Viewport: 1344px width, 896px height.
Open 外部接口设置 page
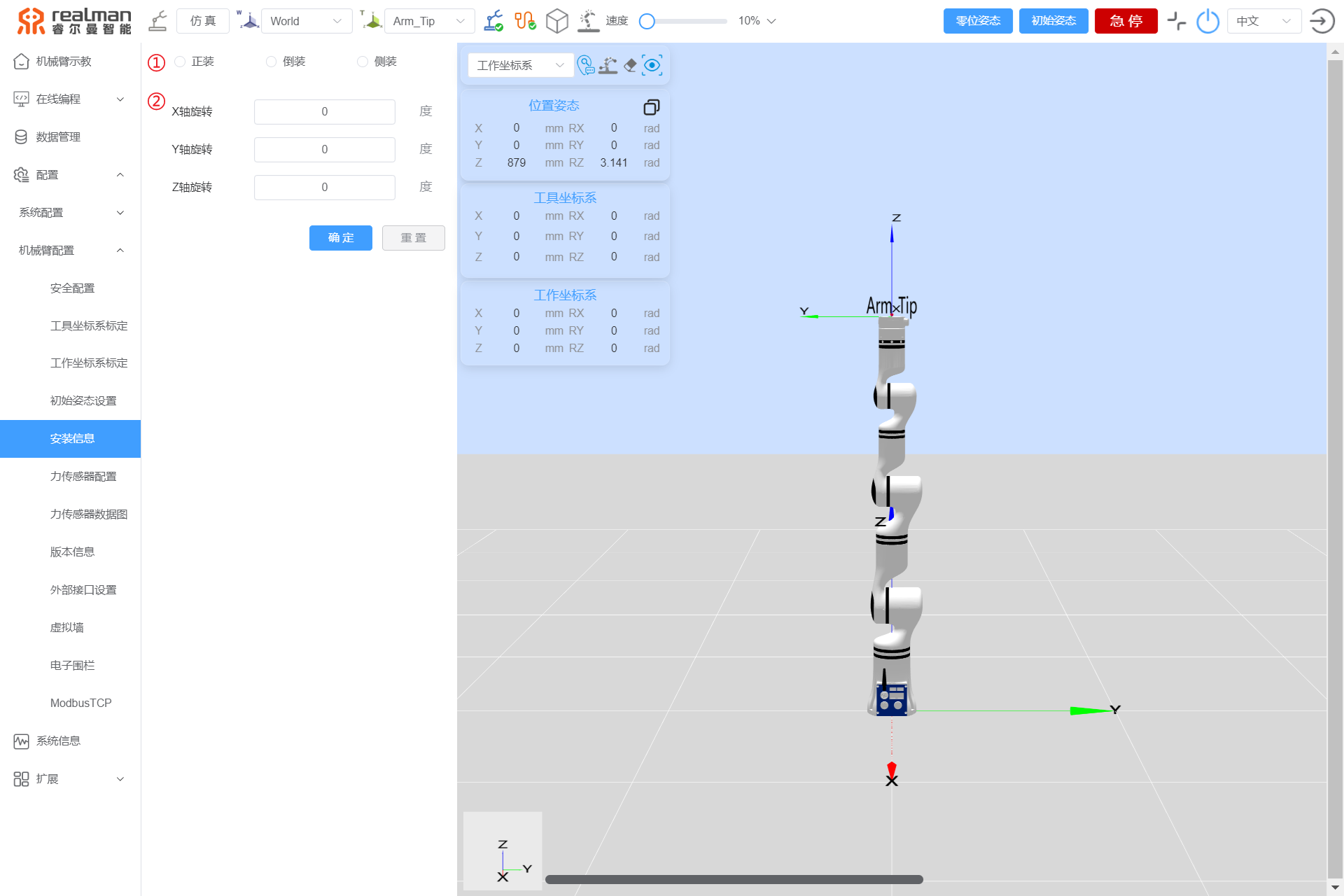pos(70,590)
